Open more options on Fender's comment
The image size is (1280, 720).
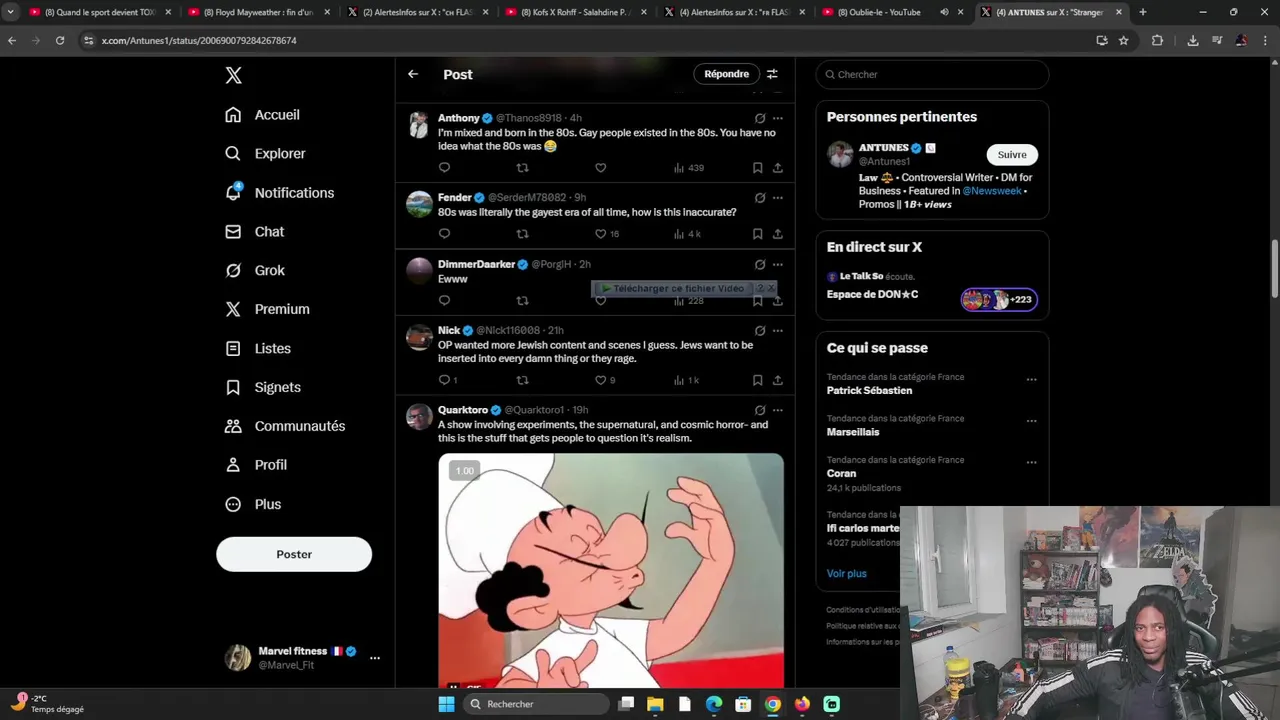778,198
